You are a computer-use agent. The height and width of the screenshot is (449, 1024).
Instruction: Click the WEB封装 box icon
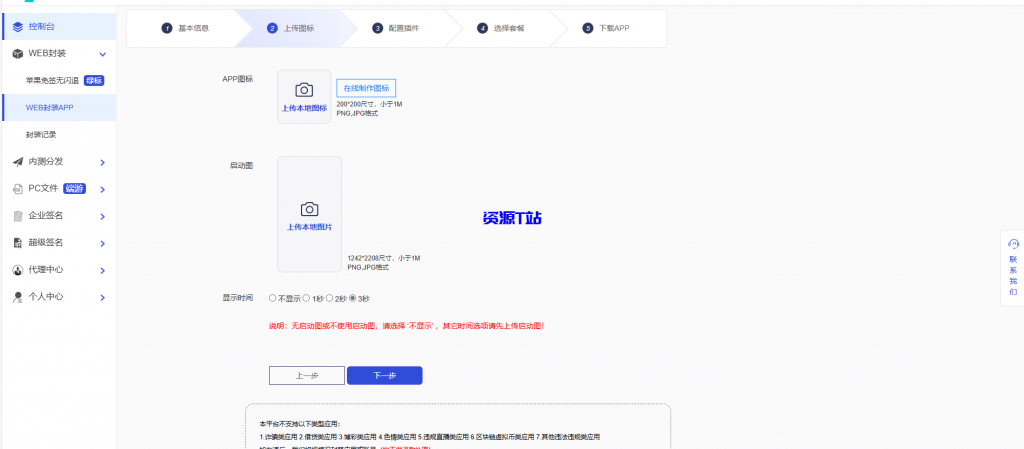click(18, 54)
